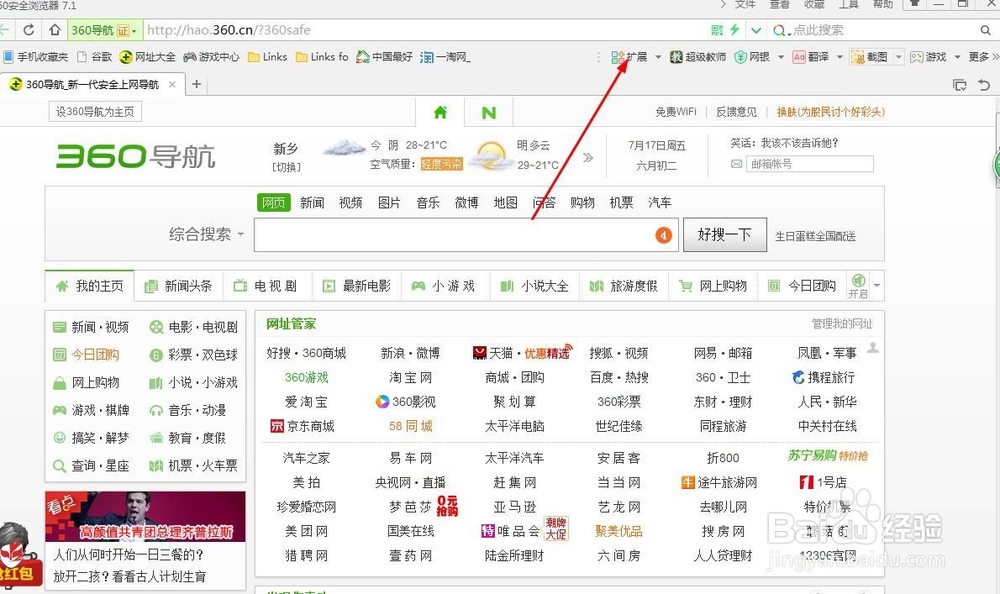The height and width of the screenshot is (594, 1000).
Task: Open 游戏 toolbar item
Action: click(928, 57)
